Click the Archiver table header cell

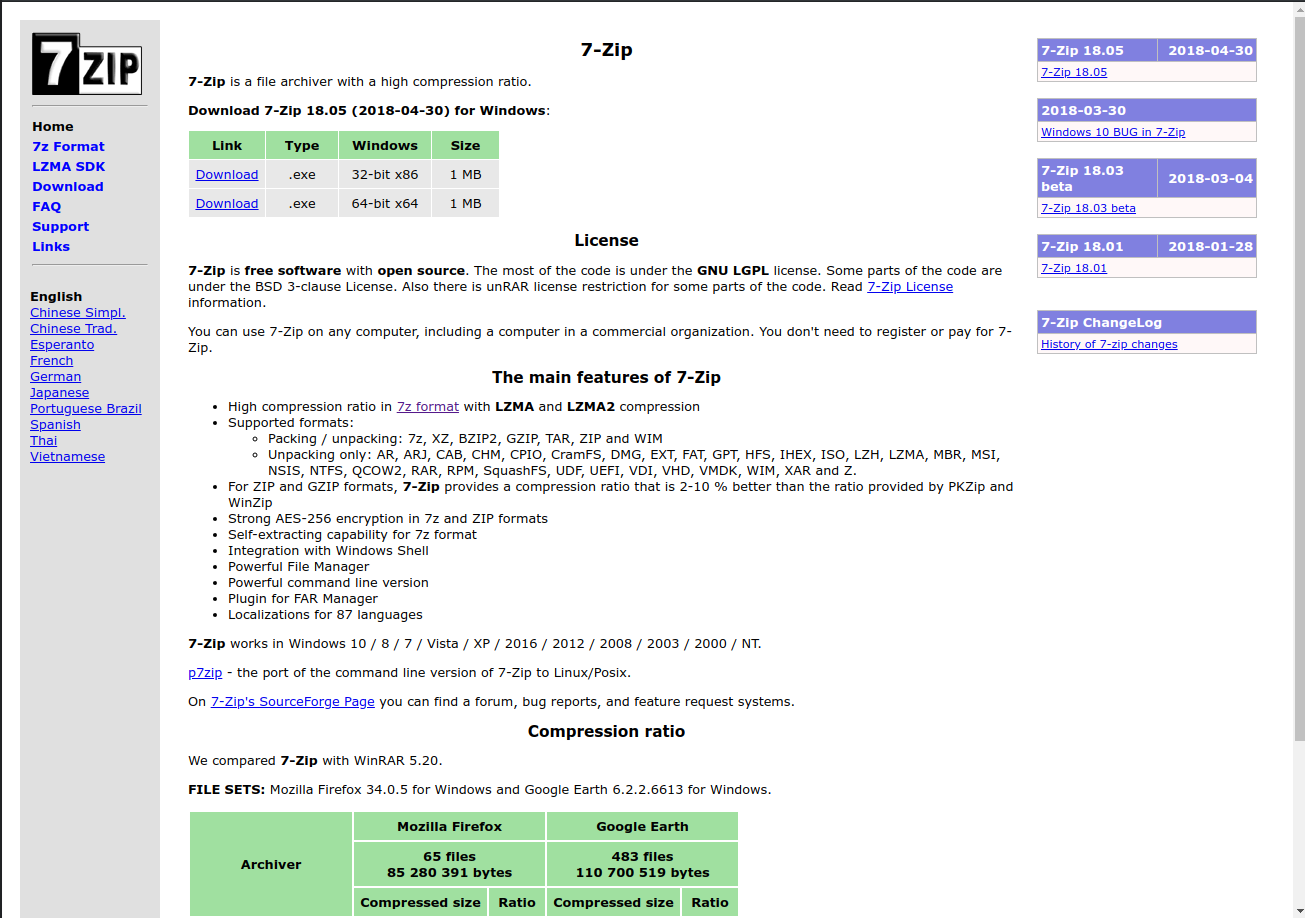click(271, 864)
